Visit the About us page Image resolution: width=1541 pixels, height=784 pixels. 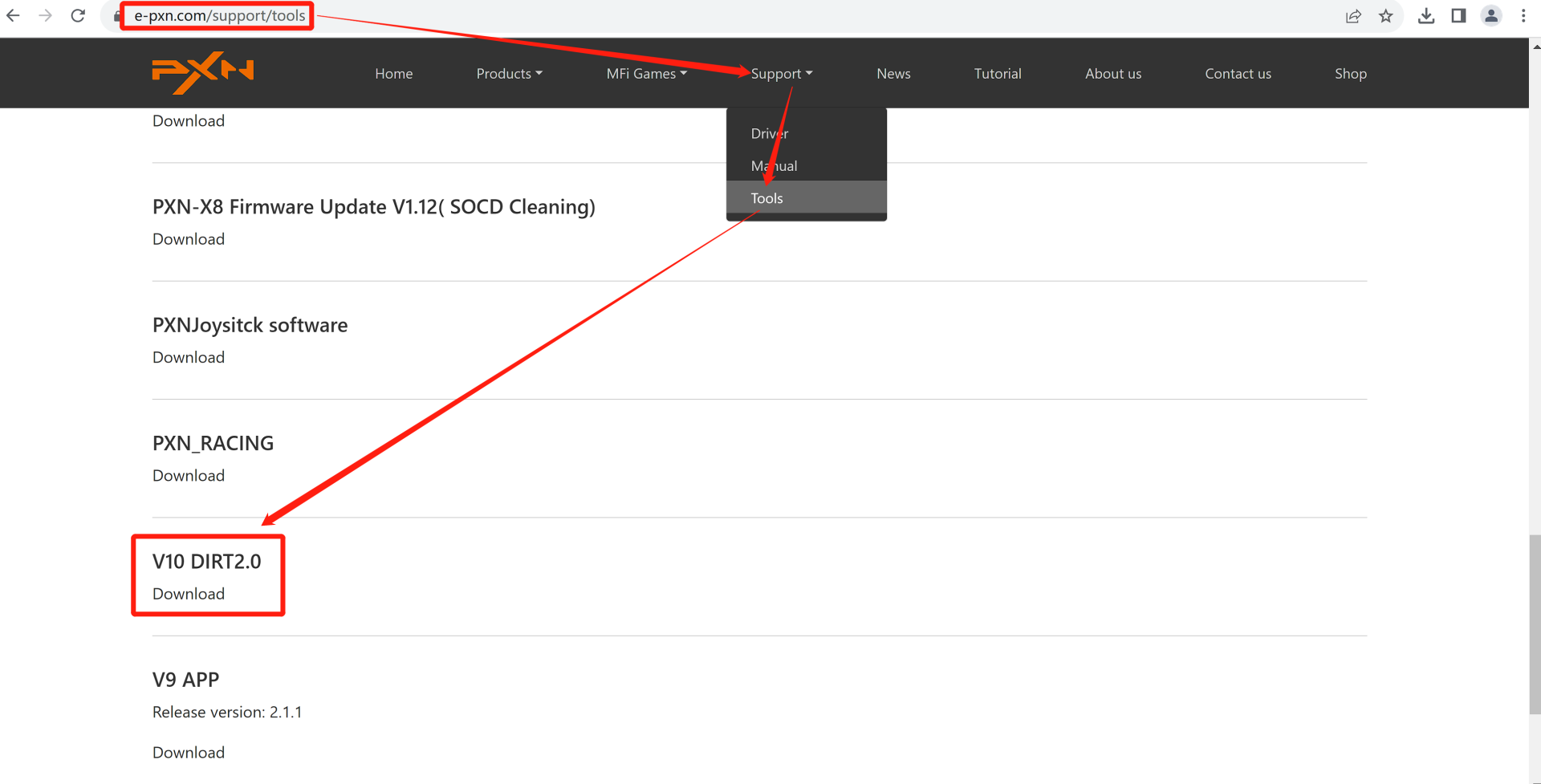coord(1113,74)
